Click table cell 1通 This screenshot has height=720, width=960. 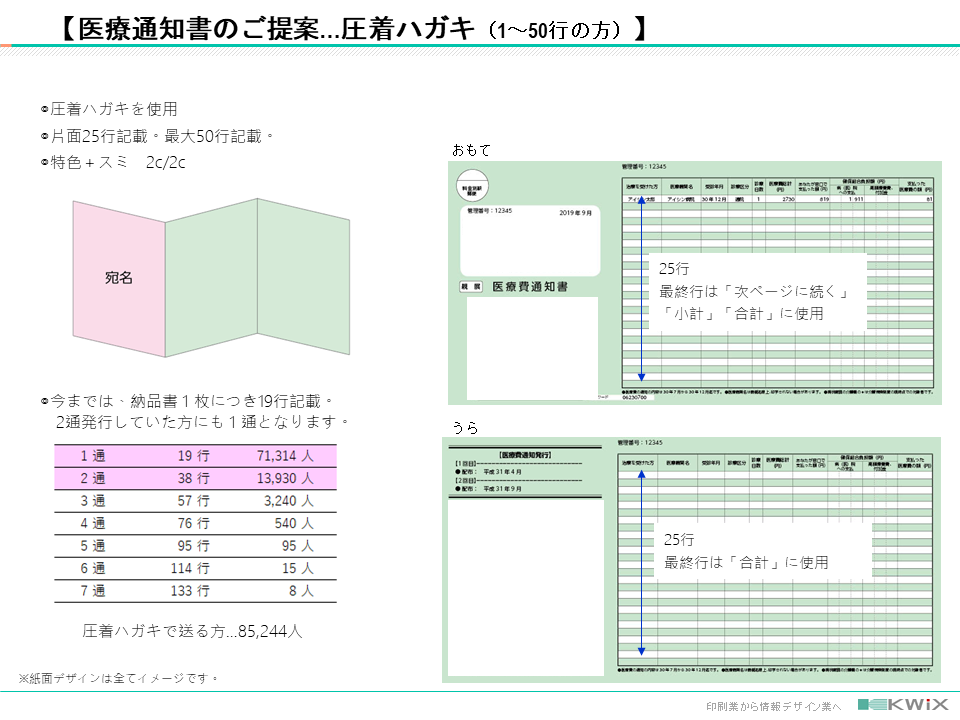[x=93, y=456]
